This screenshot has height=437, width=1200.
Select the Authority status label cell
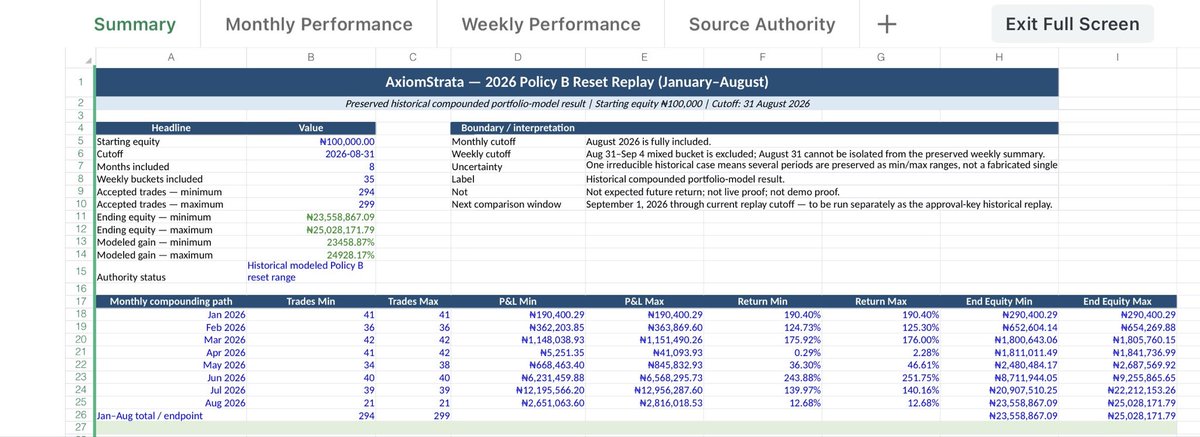click(170, 272)
